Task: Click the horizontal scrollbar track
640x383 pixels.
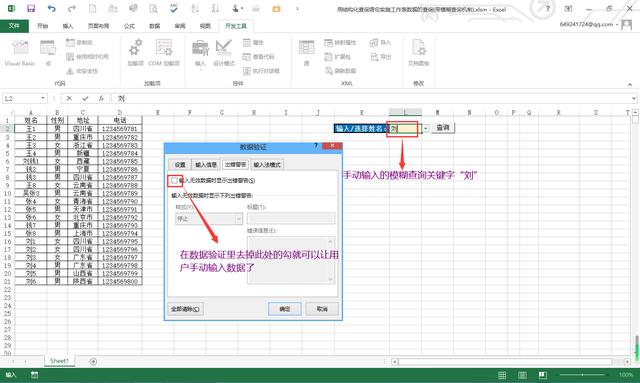Action: click(x=505, y=362)
